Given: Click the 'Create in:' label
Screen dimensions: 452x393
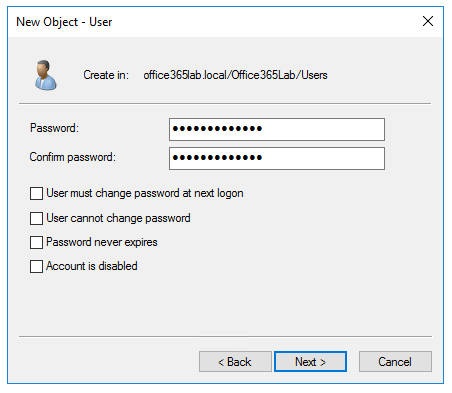Looking at the screenshot, I should point(106,75).
